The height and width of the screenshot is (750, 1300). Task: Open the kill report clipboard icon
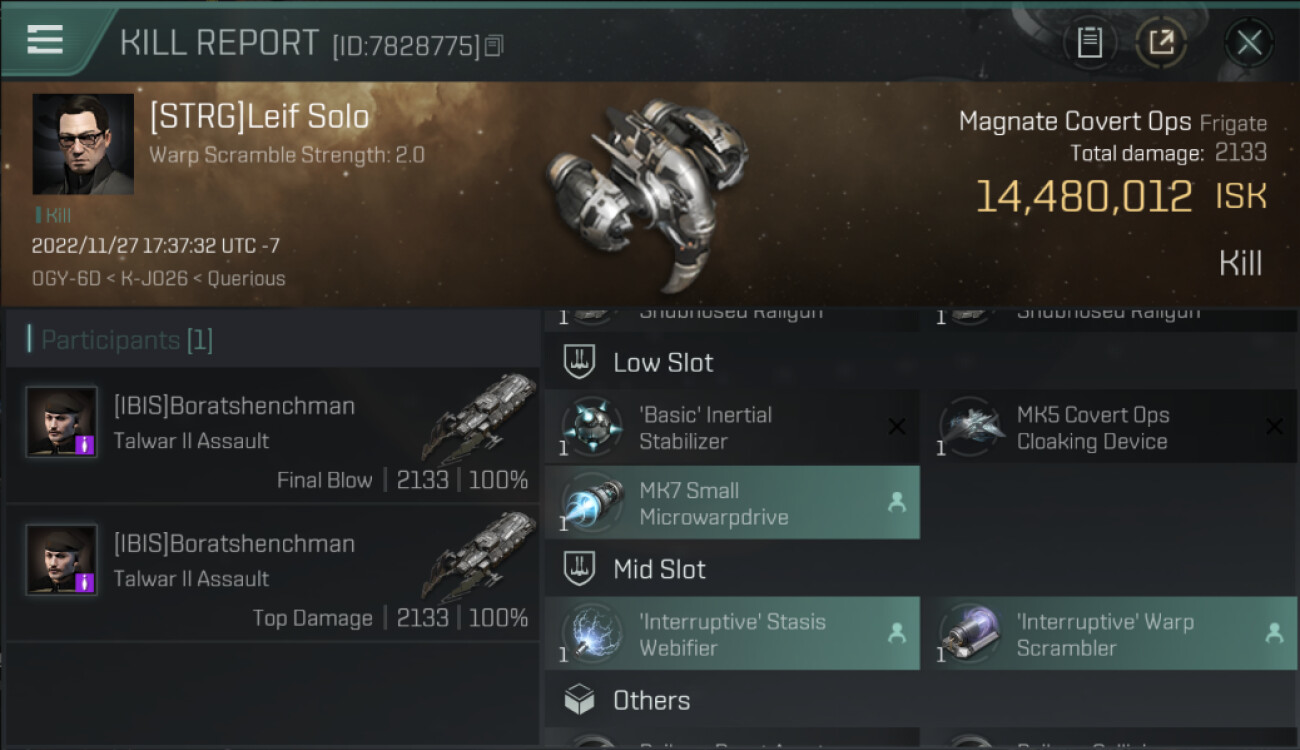coord(1090,42)
